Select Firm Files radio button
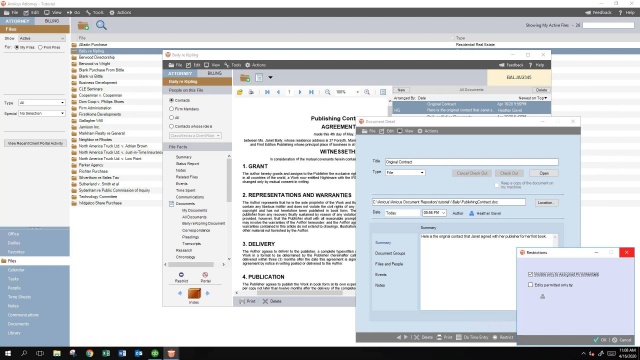The width and height of the screenshot is (640, 360). 40,47
